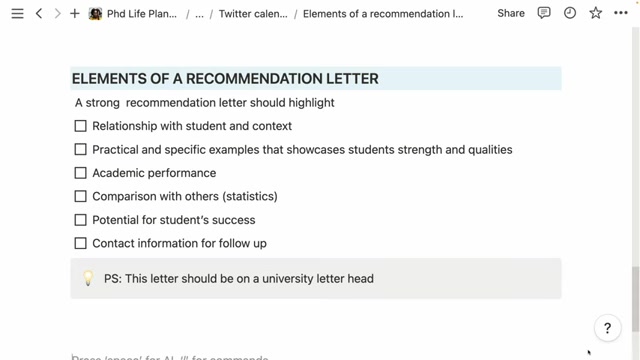
Task: Click the lightbulb callout icon
Action: point(88,278)
